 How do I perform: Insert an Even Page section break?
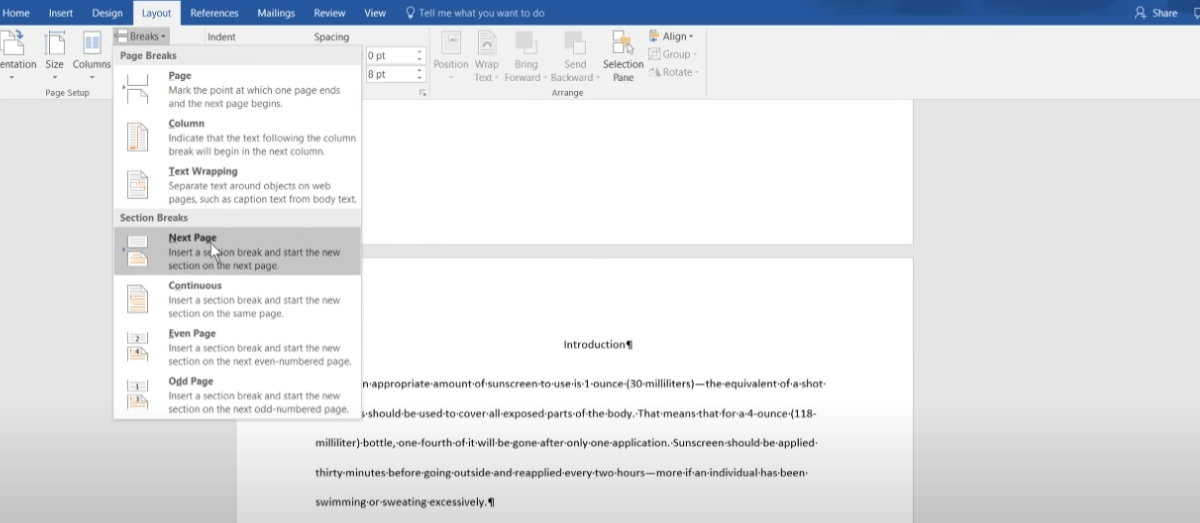tap(237, 347)
